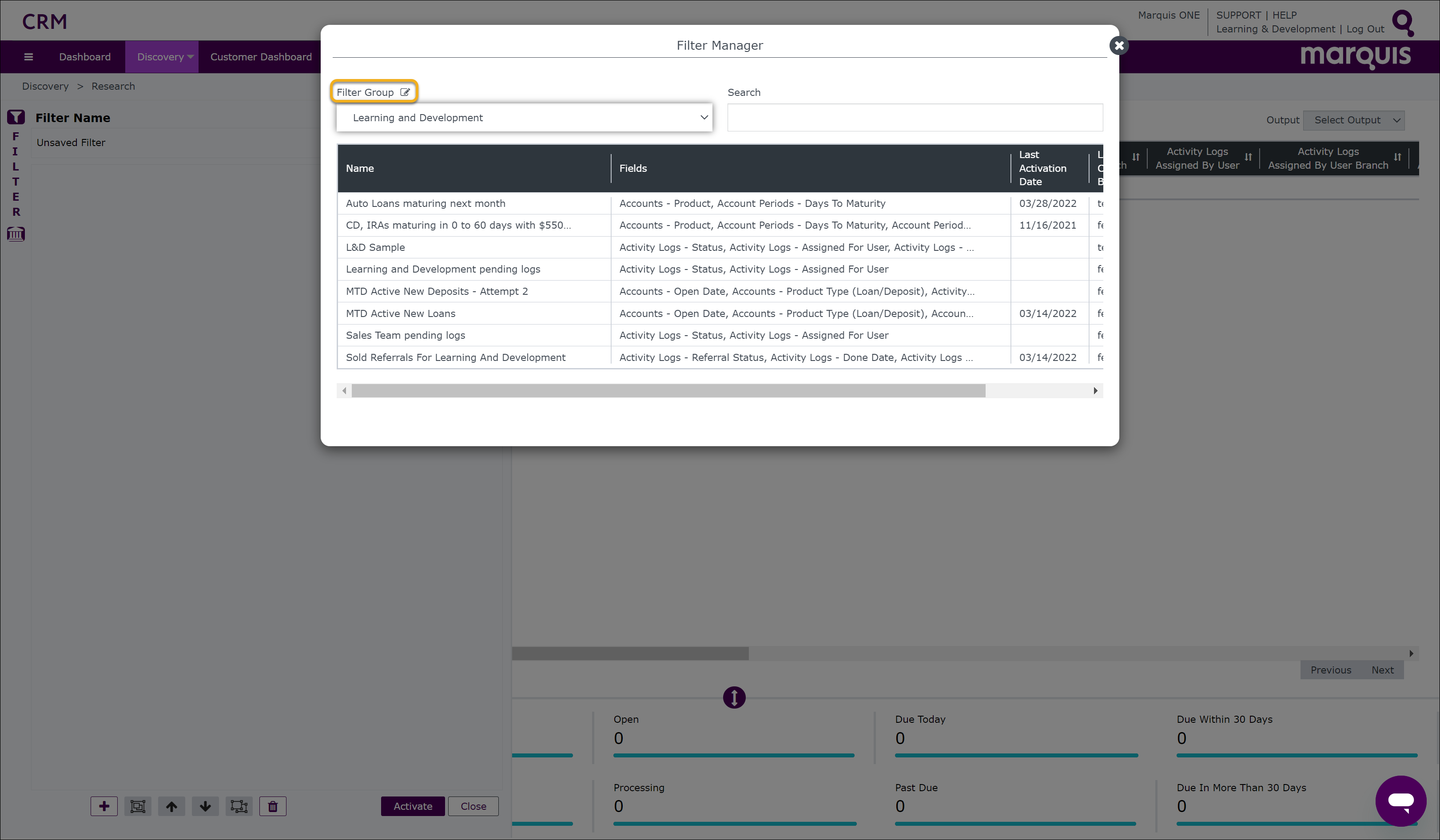The height and width of the screenshot is (840, 1440).
Task: Select CD, IRAs maturing in 0 to 60 days filter
Action: (x=720, y=226)
